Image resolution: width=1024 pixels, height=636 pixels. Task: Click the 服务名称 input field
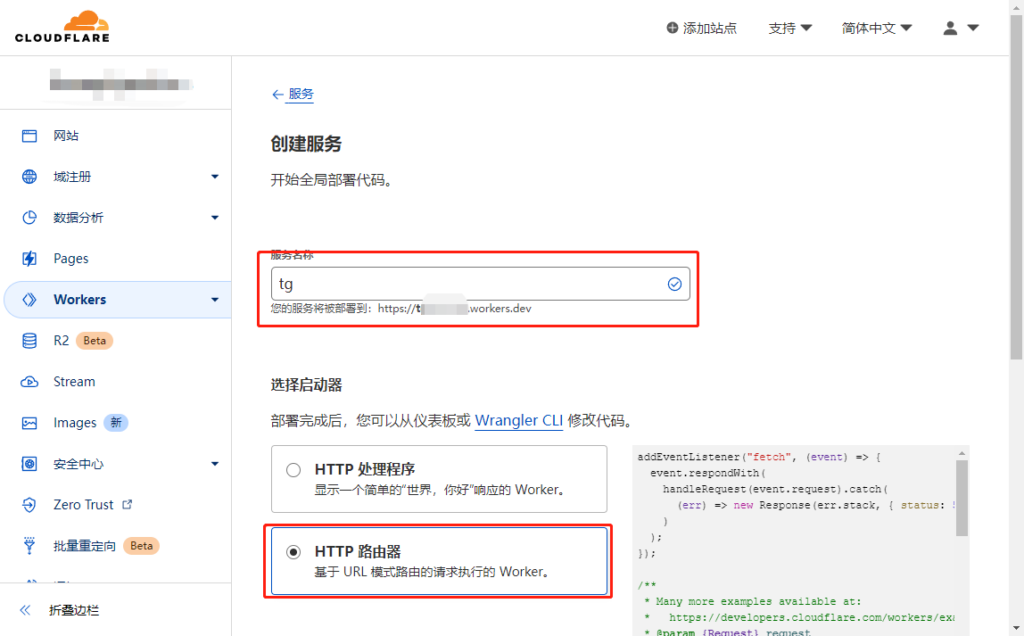(x=466, y=284)
